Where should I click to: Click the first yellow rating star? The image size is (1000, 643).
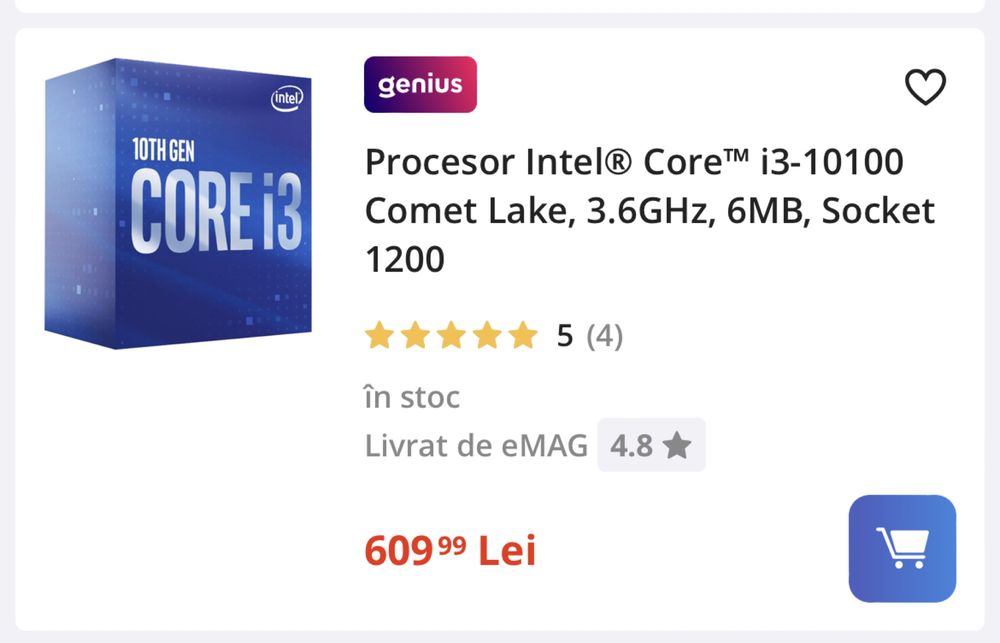pyautogui.click(x=379, y=335)
